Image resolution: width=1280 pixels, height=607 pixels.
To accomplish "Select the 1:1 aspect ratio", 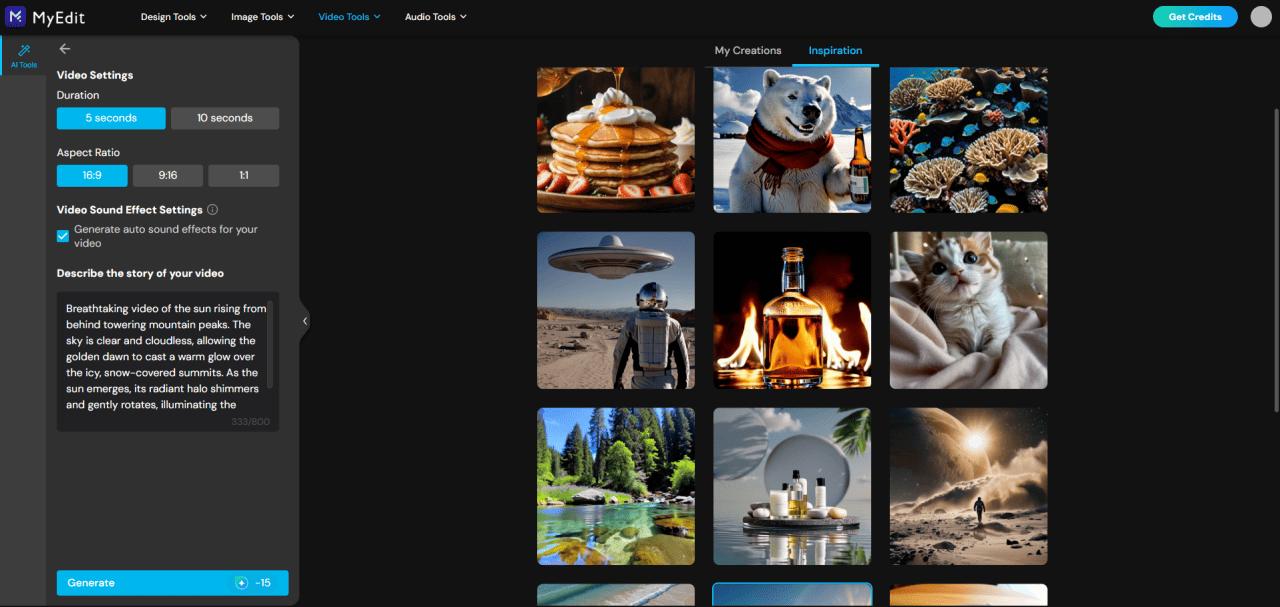I will [x=243, y=175].
